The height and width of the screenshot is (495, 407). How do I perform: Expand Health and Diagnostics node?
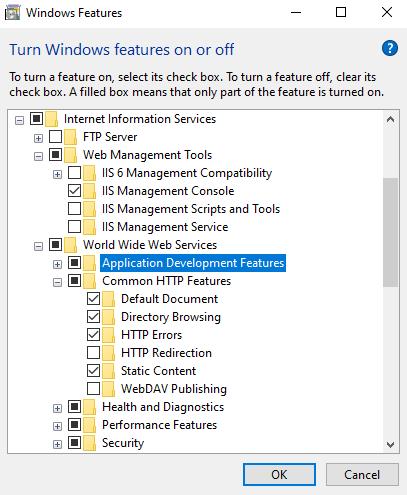coord(58,408)
